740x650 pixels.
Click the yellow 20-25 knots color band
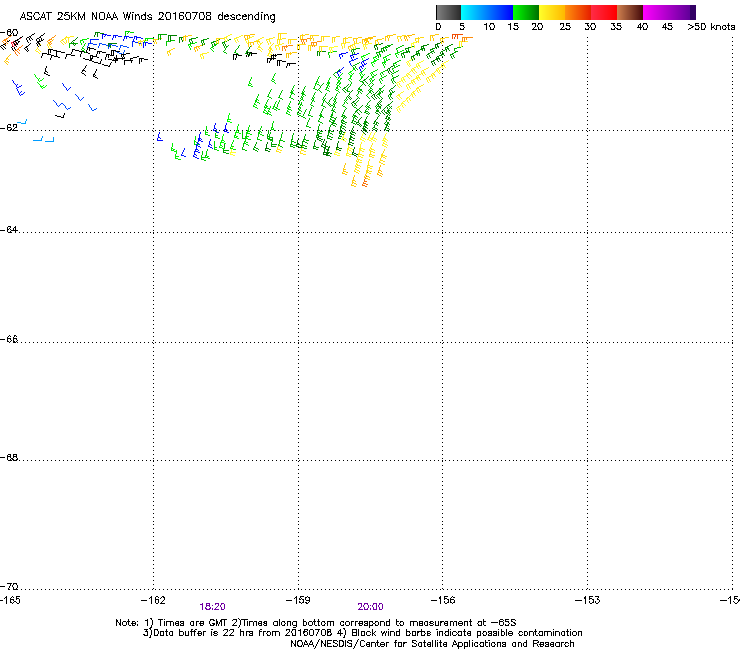552,12
